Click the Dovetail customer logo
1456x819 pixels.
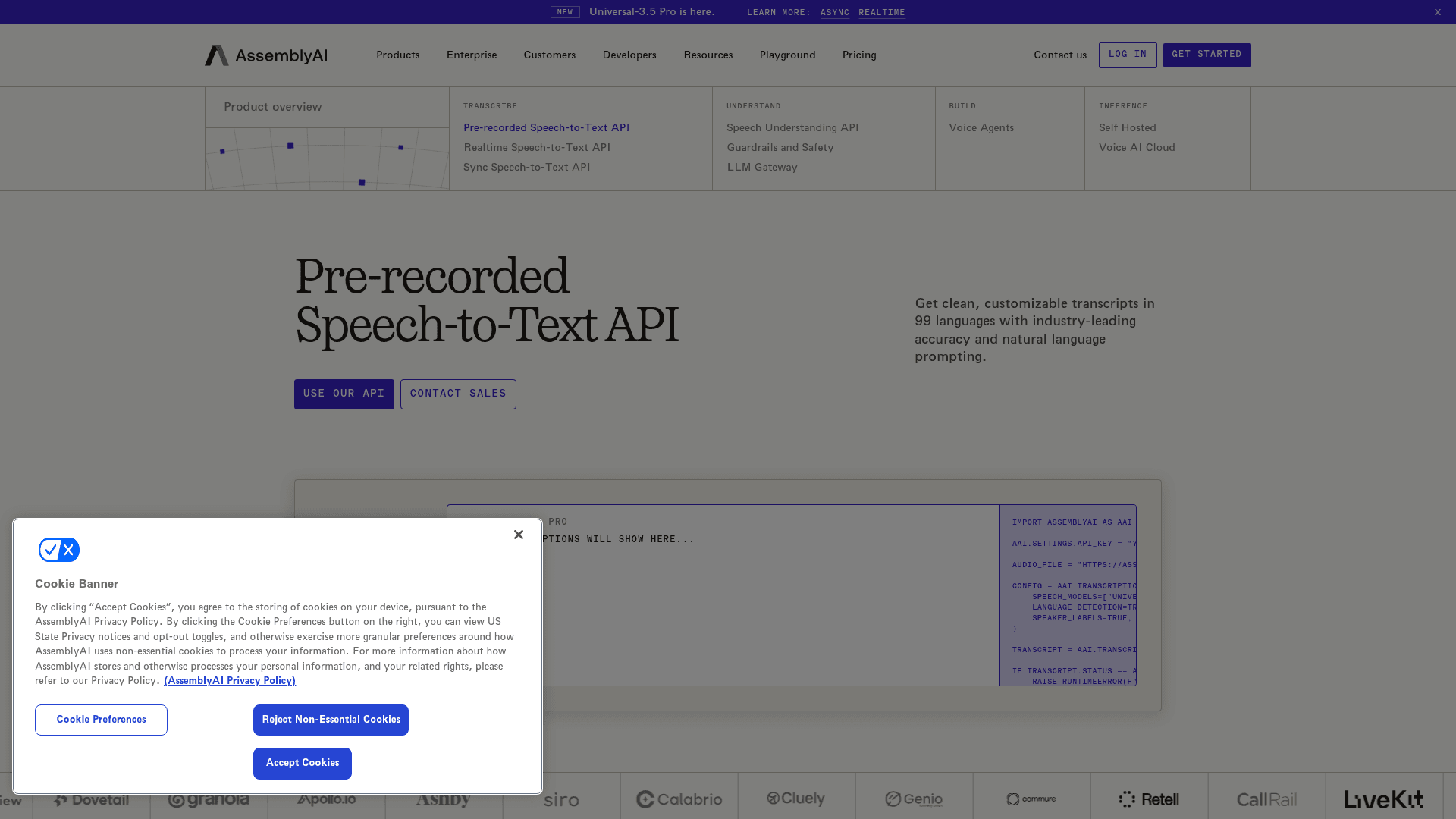click(92, 799)
